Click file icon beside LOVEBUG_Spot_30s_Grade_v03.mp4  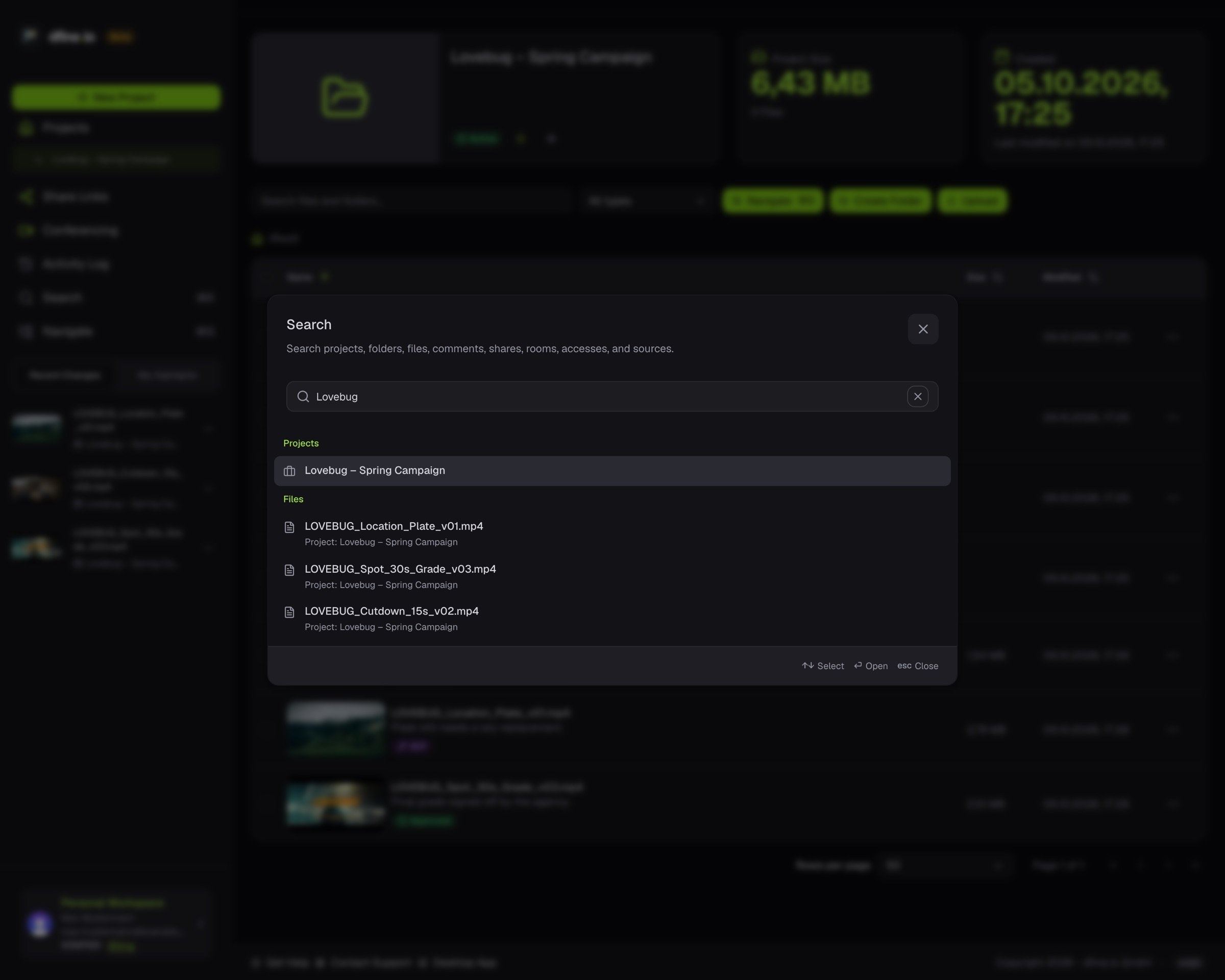[289, 570]
